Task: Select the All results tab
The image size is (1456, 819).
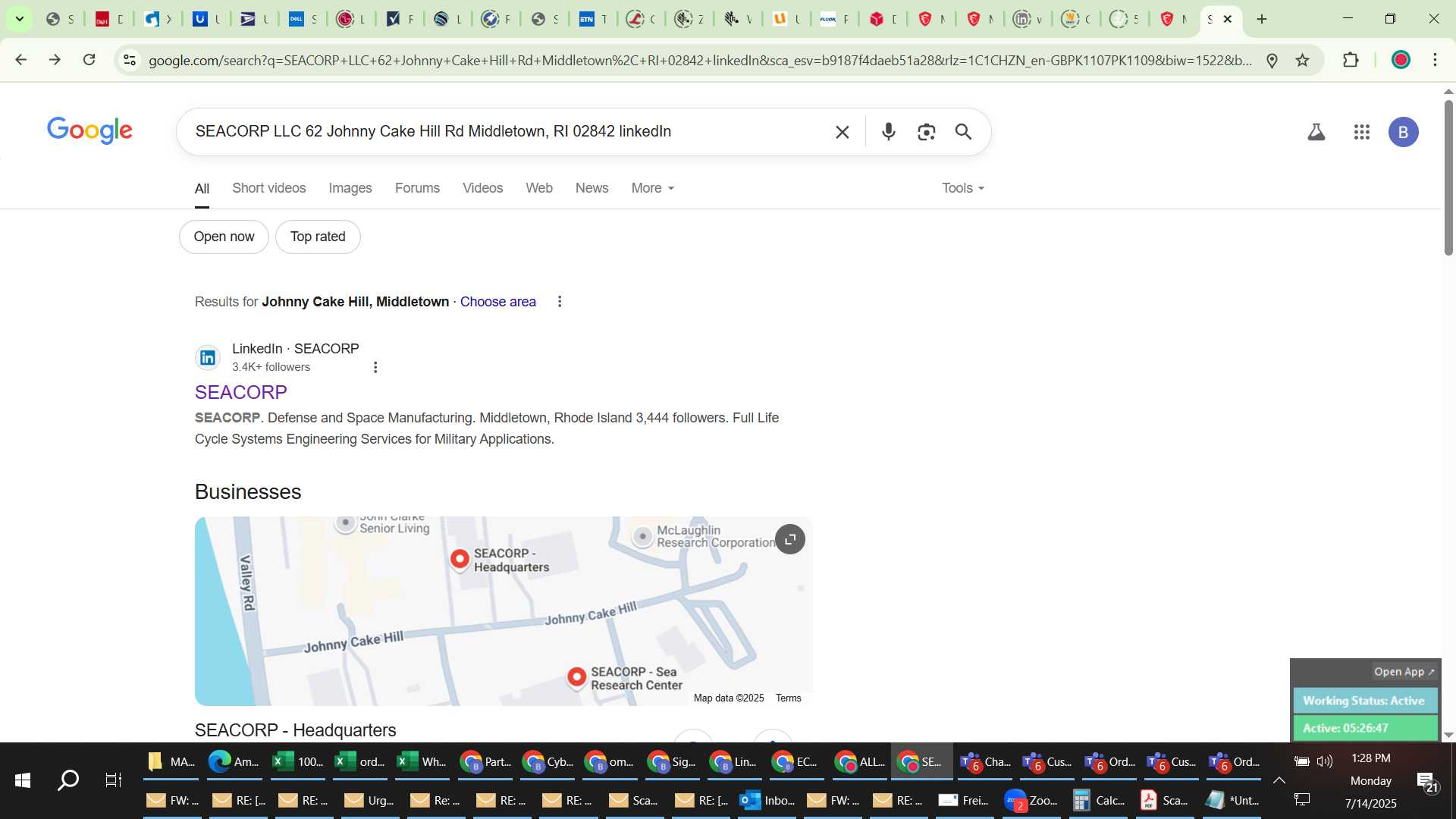Action: click(x=202, y=188)
